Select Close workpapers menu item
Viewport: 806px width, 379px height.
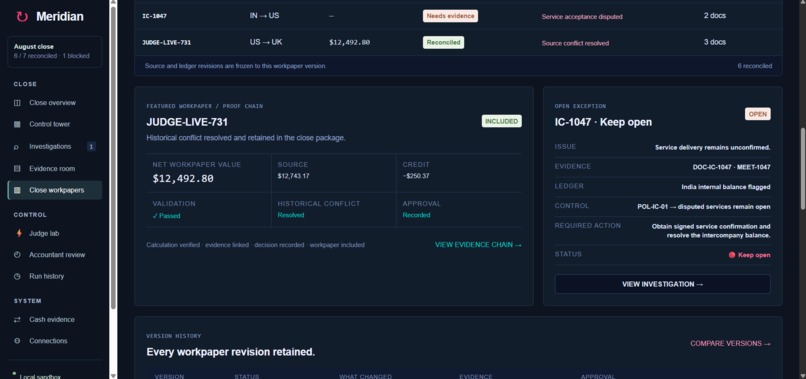point(54,190)
